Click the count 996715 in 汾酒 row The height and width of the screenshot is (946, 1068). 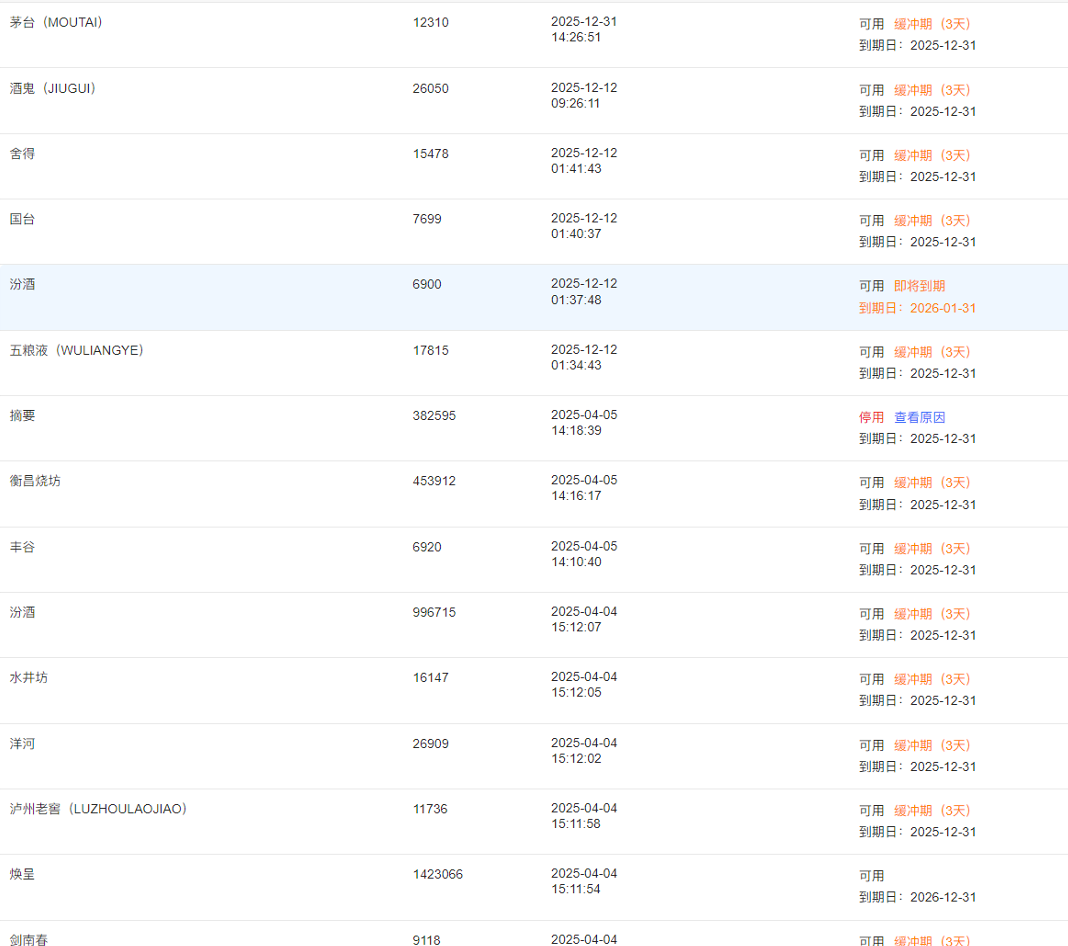point(434,612)
